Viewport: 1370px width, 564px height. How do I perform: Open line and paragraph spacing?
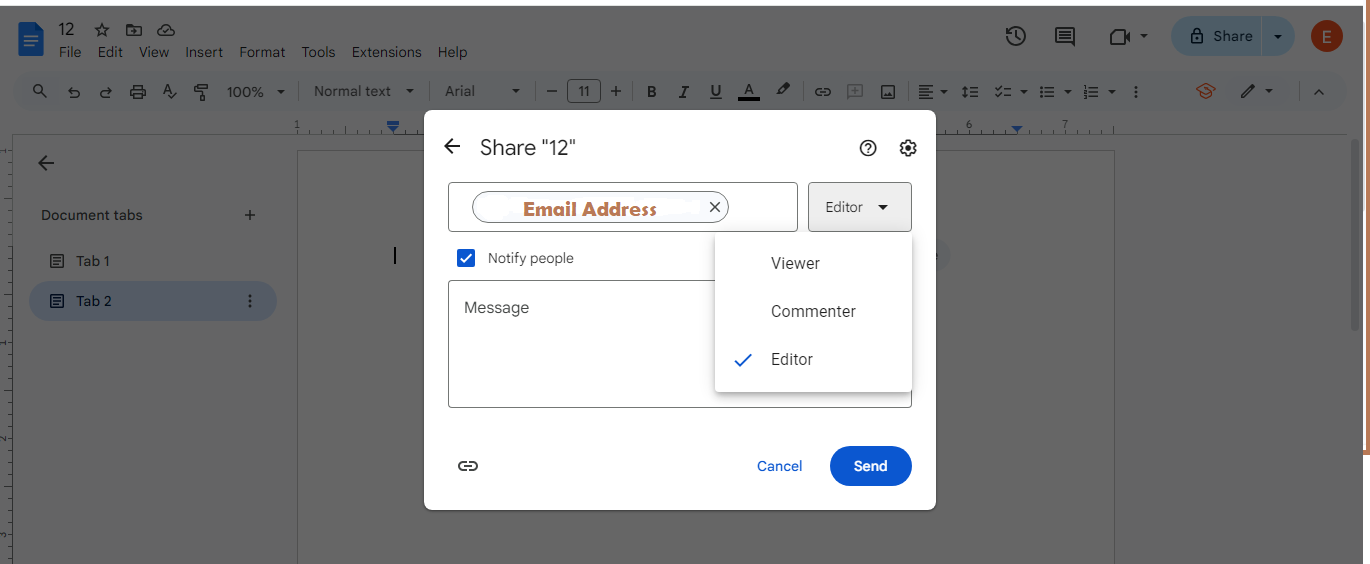pyautogui.click(x=969, y=92)
